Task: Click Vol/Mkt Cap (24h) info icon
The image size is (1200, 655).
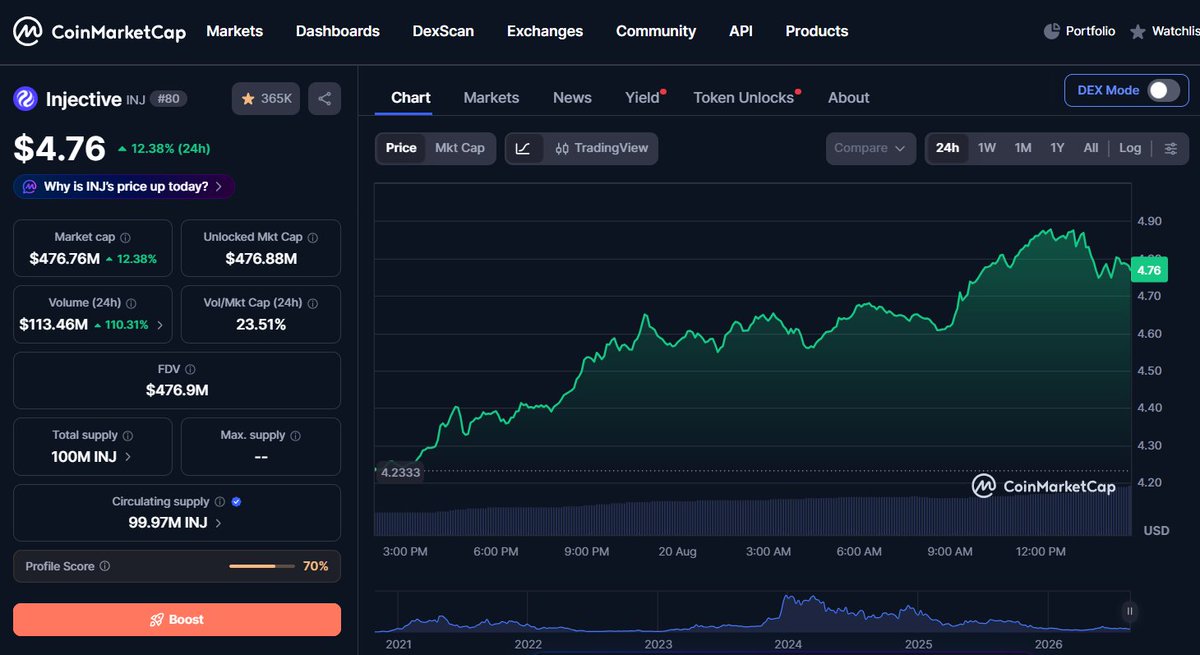Action: [313, 303]
